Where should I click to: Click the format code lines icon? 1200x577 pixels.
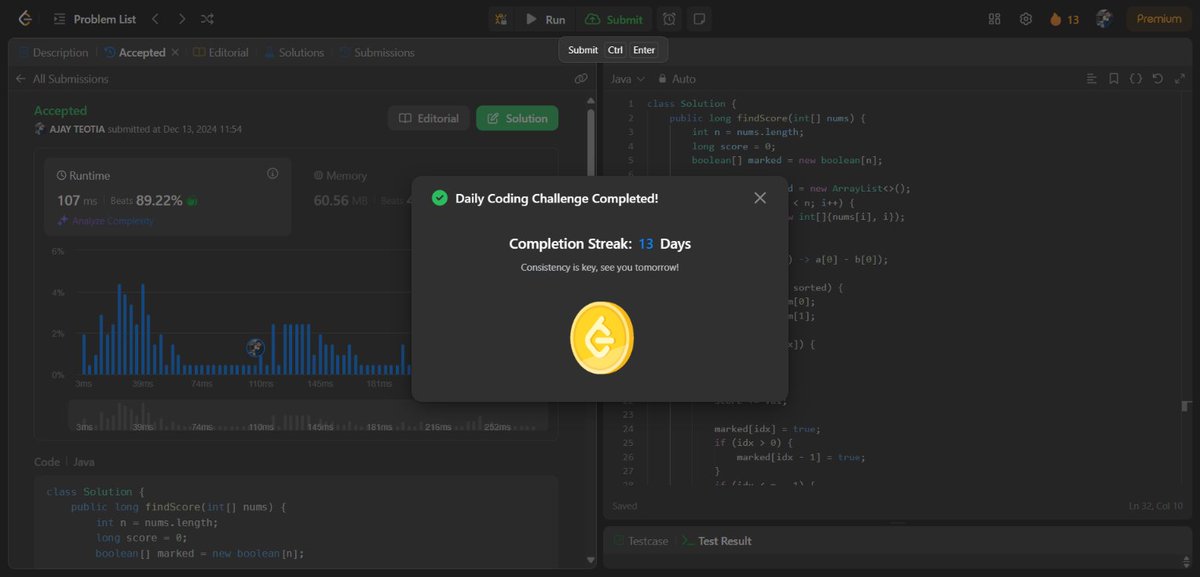point(1091,79)
